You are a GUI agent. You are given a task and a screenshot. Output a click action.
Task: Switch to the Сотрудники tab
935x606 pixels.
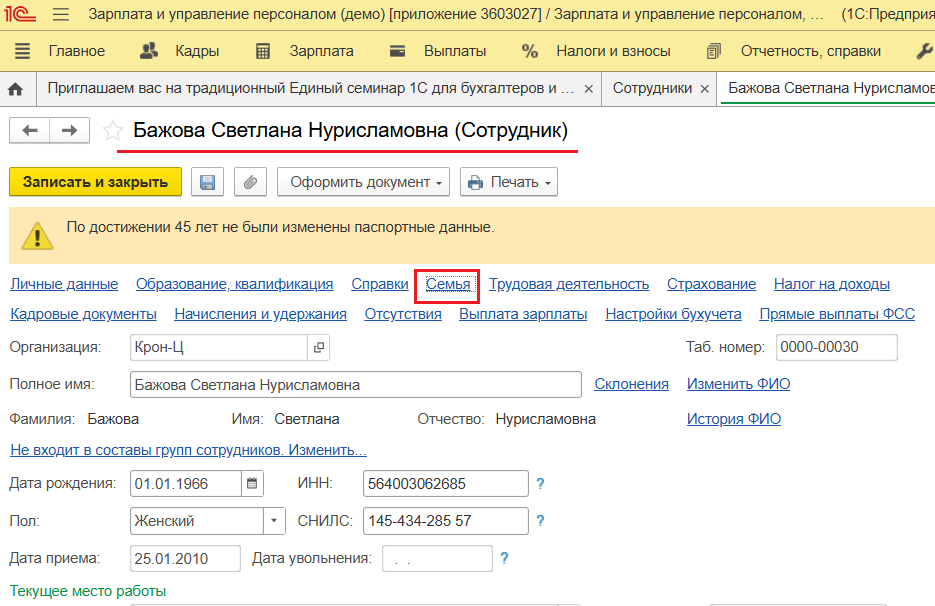pyautogui.click(x=652, y=88)
